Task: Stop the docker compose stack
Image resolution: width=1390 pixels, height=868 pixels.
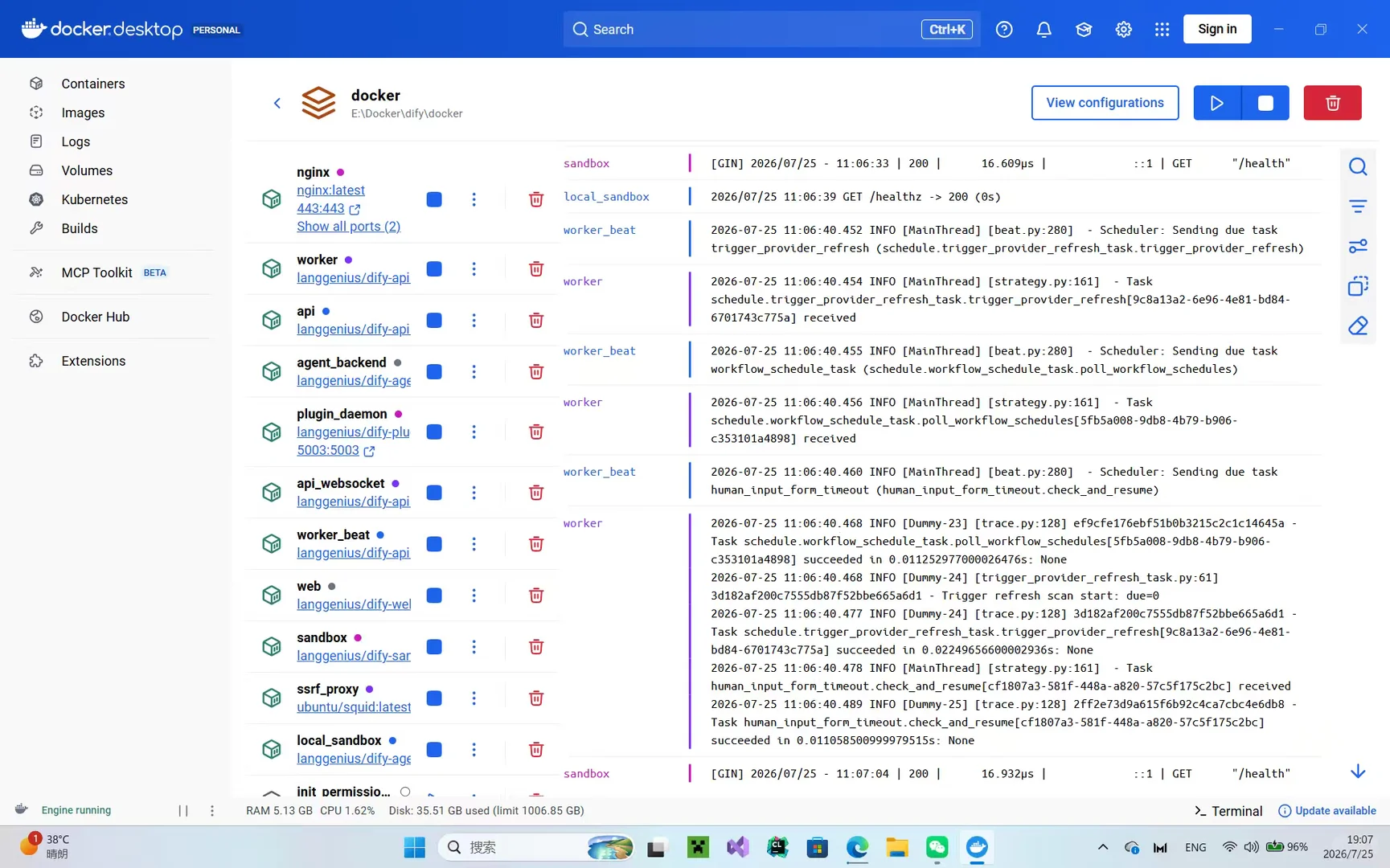Action: click(1265, 103)
